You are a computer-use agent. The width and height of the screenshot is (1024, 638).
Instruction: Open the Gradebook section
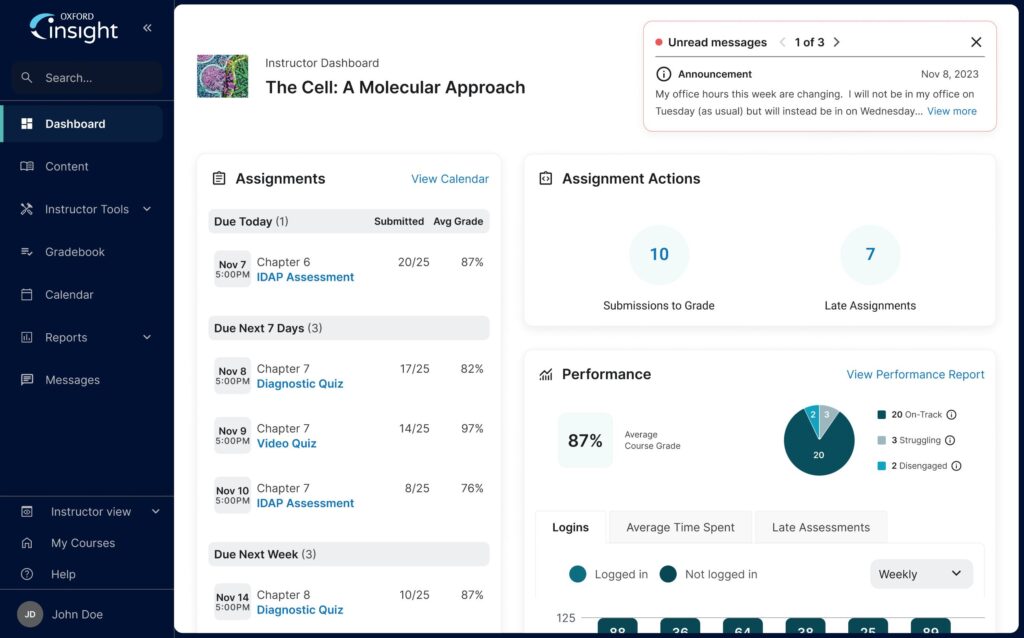76,251
